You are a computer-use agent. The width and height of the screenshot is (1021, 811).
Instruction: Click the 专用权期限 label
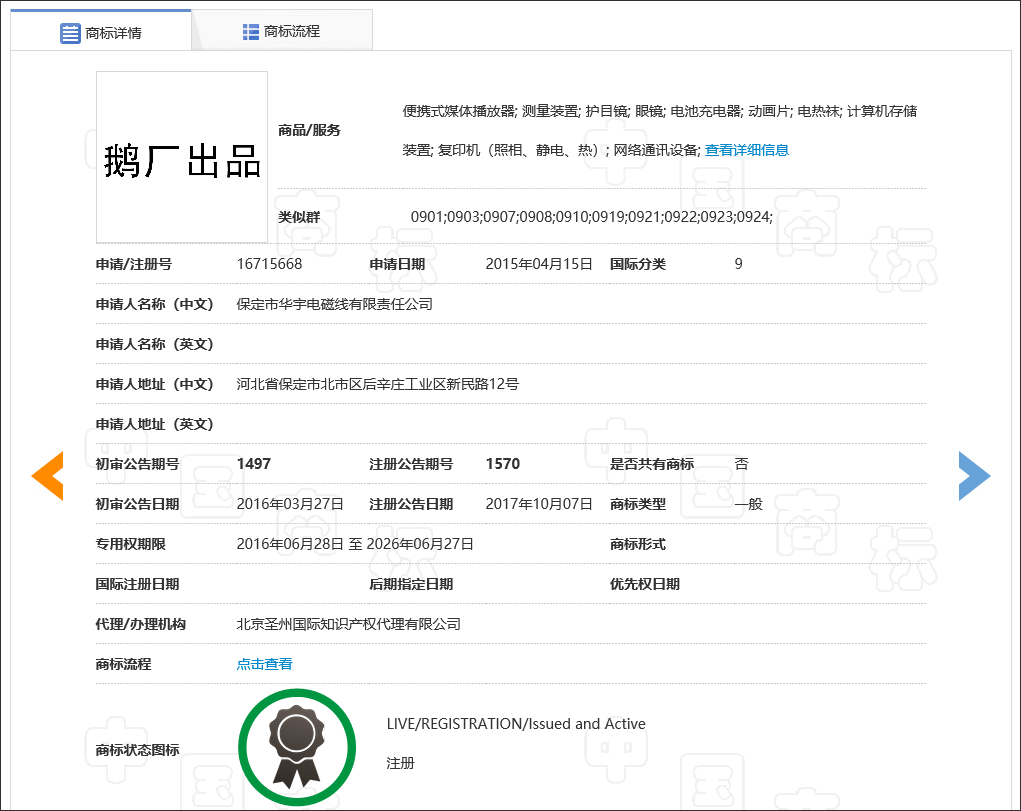[130, 544]
